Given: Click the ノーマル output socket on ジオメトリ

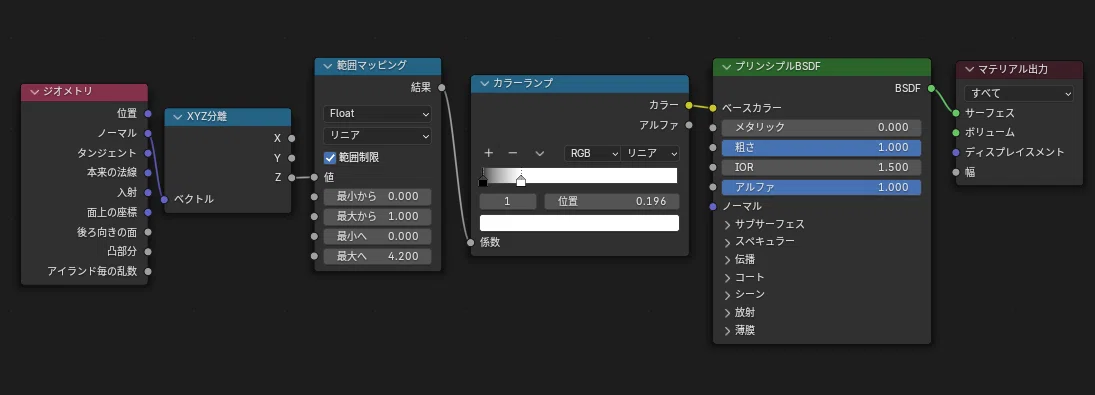Looking at the screenshot, I should 147,133.
